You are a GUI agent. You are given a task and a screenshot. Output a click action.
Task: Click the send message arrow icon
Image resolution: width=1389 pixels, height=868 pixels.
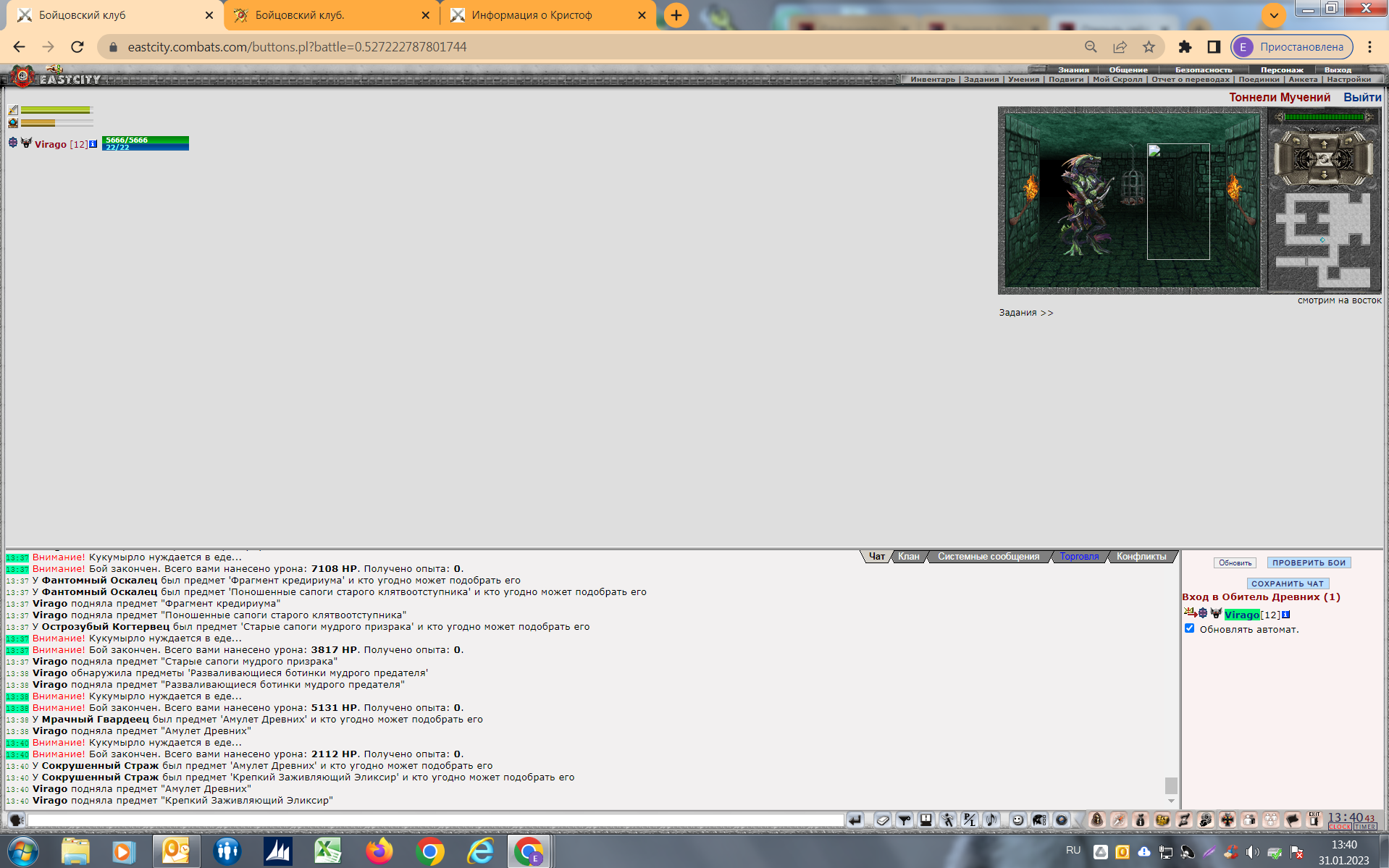855,820
